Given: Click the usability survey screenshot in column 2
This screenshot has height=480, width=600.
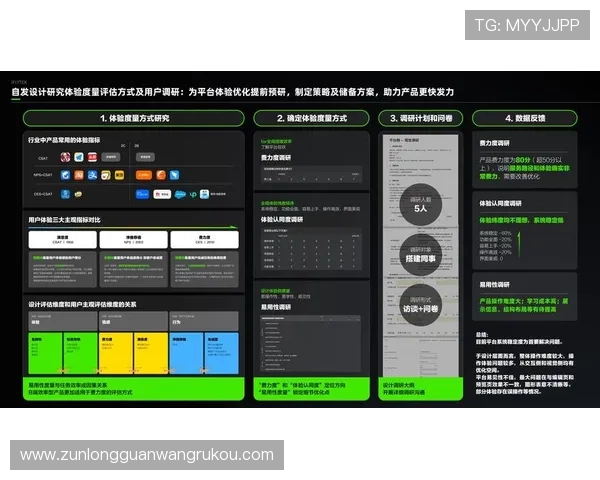Looking at the screenshot, I should [310, 343].
